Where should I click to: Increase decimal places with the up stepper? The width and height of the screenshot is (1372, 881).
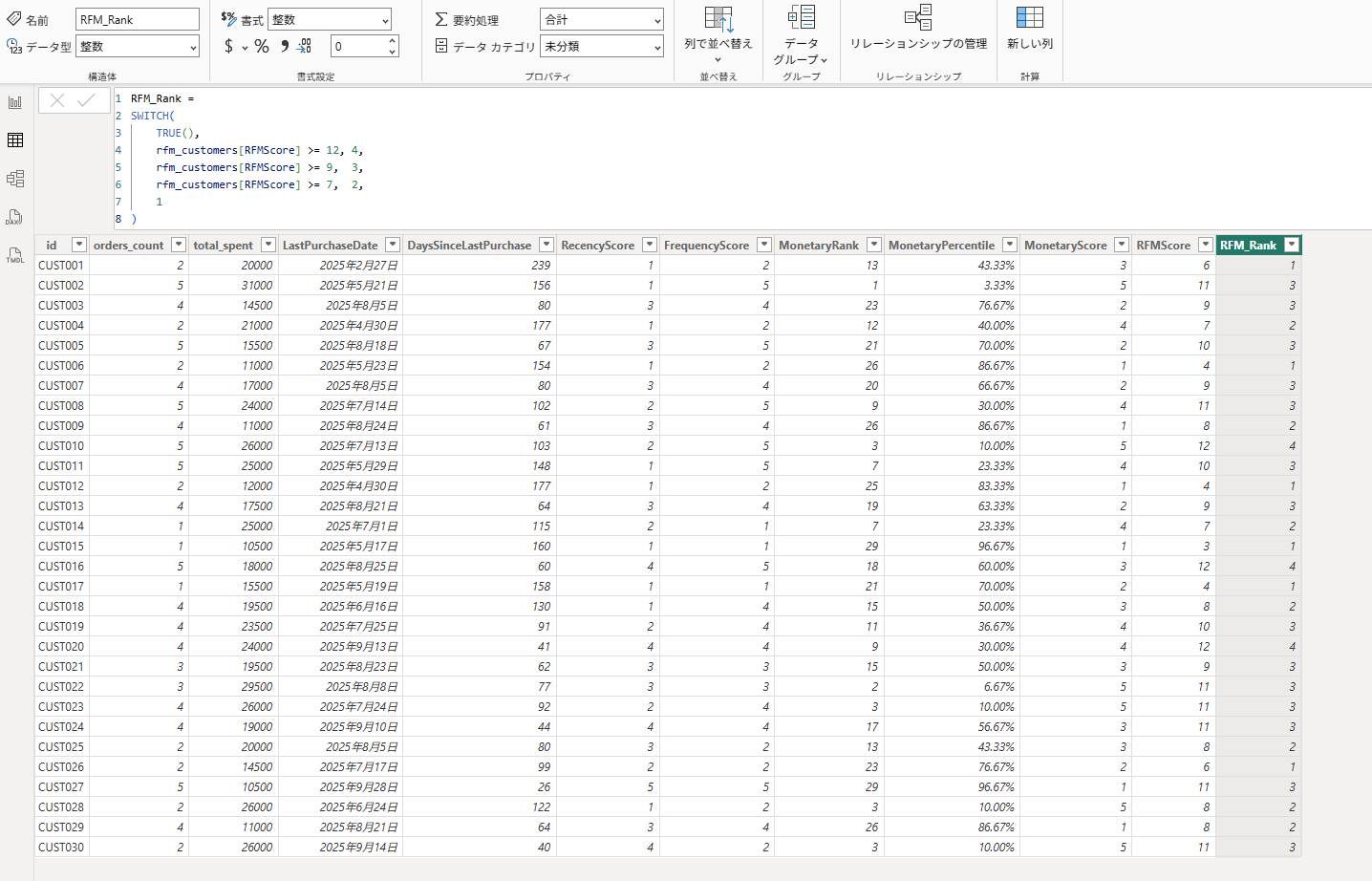click(x=393, y=41)
